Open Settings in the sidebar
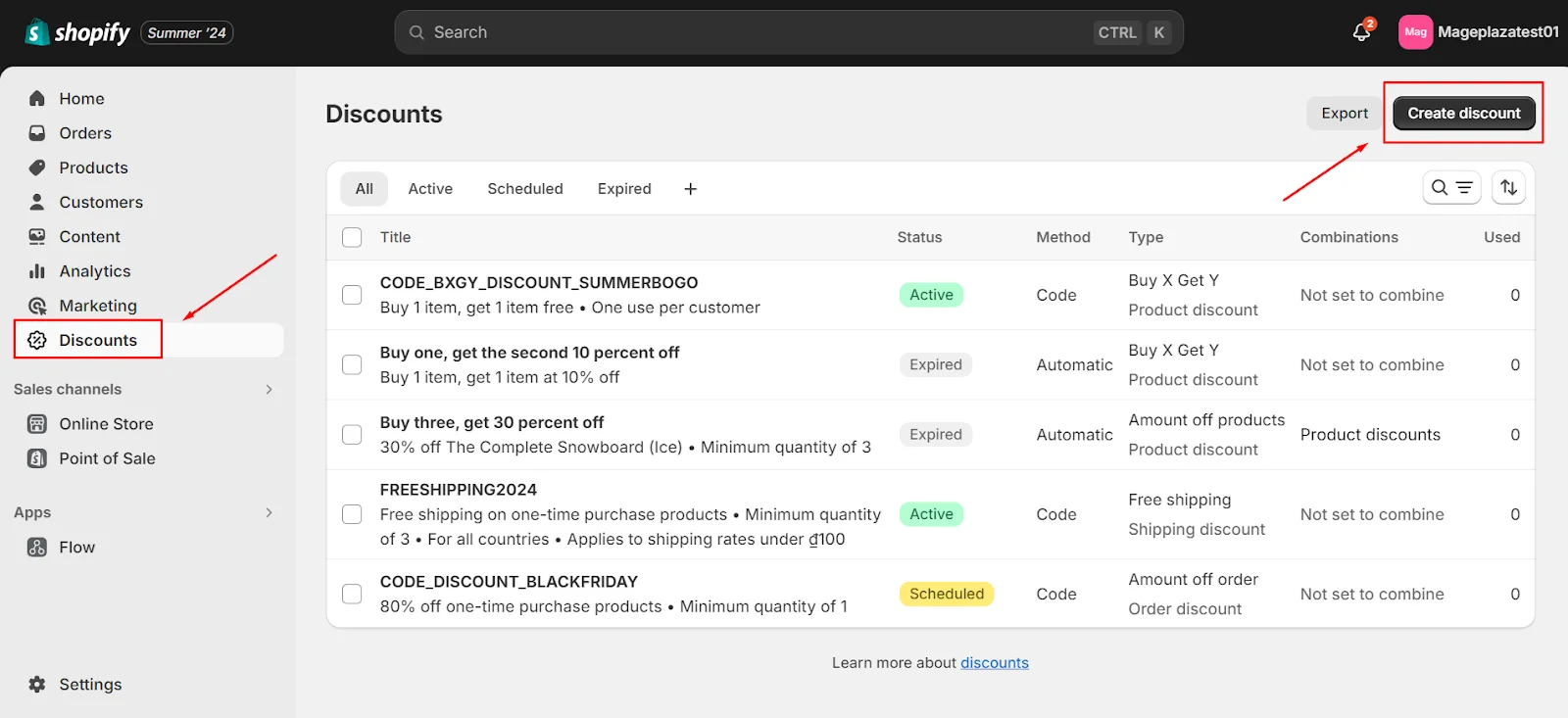This screenshot has height=718, width=1568. coord(90,685)
